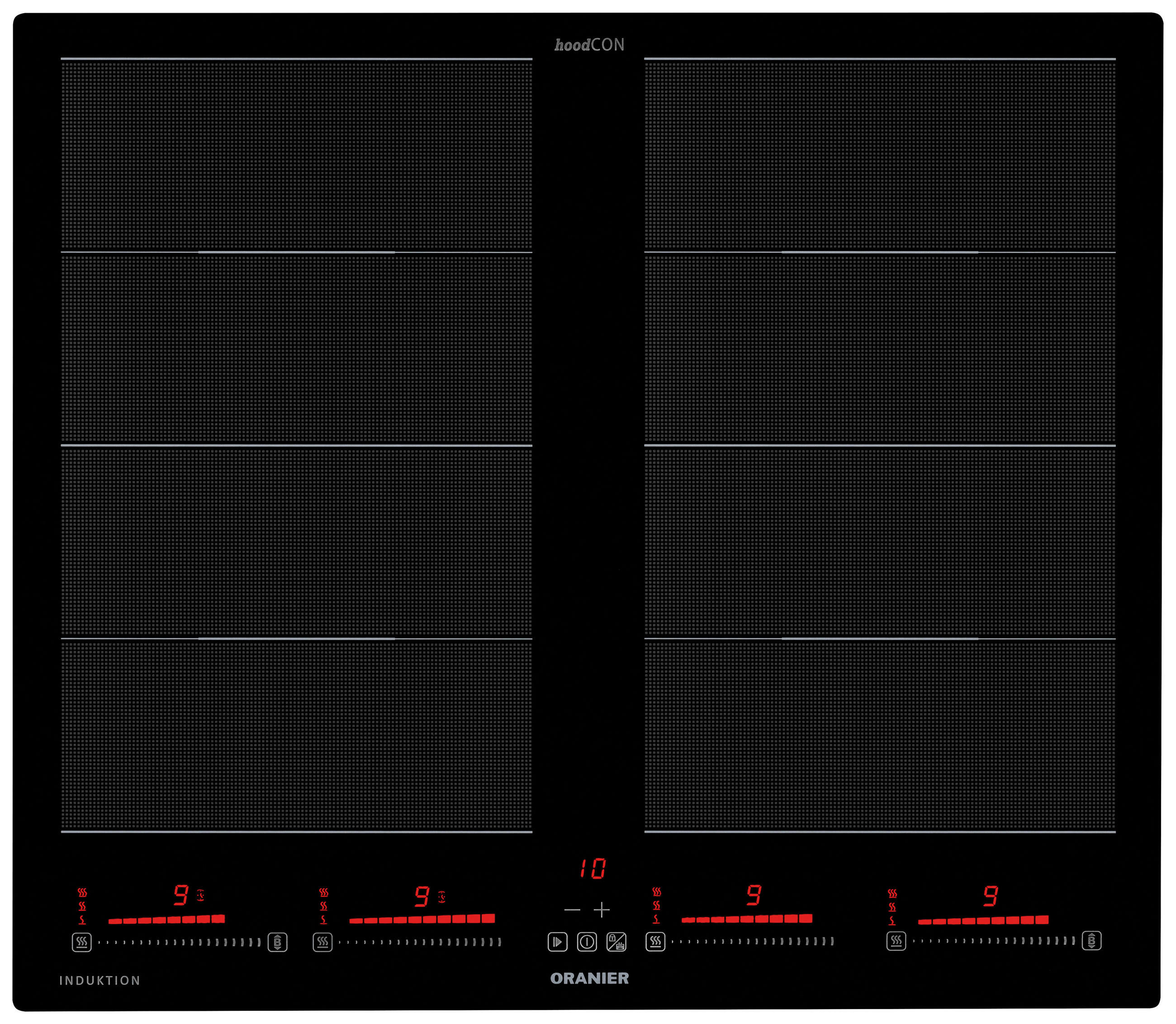Viewport: 1176px width, 1024px height.
Task: Tap the ORANIER brand label
Action: tap(589, 978)
